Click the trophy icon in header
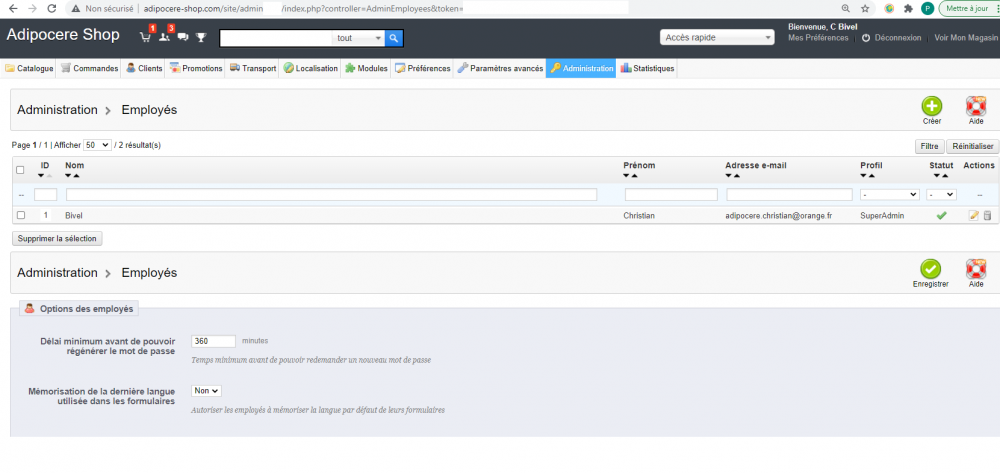Viewport: 1000px width, 473px height. click(x=202, y=38)
